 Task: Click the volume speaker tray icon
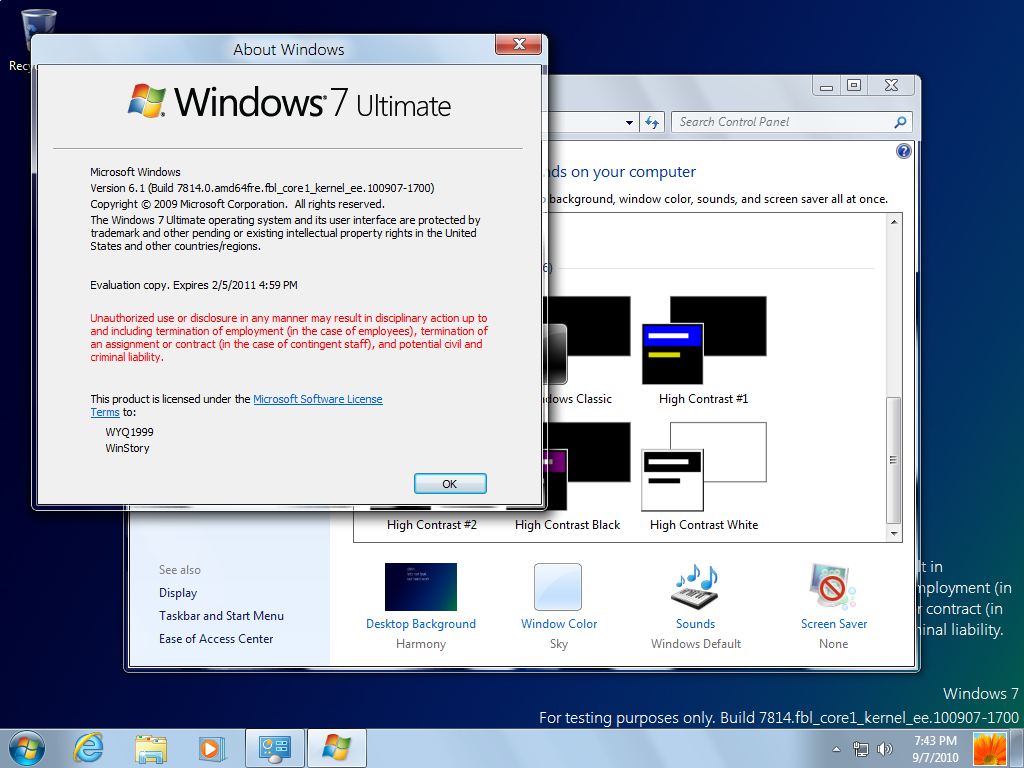pyautogui.click(x=885, y=748)
